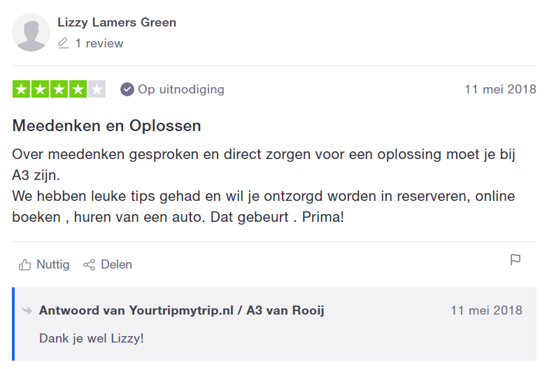Click the Lizzy Lamers Green avatar picture
Image resolution: width=547 pixels, height=369 pixels.
[31, 32]
